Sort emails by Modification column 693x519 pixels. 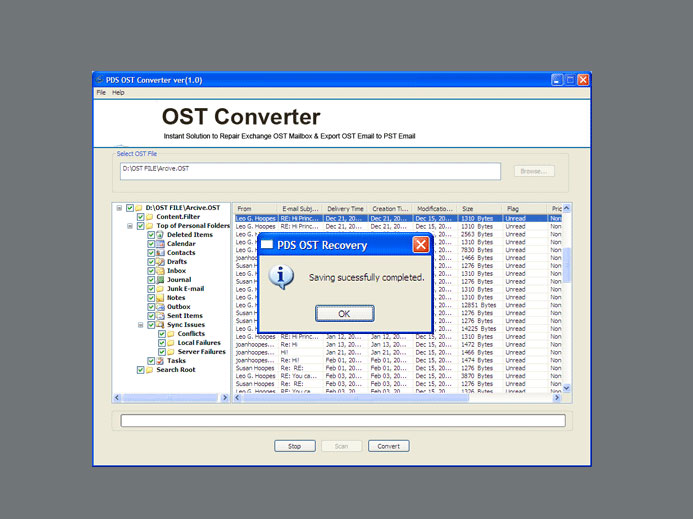[435, 209]
